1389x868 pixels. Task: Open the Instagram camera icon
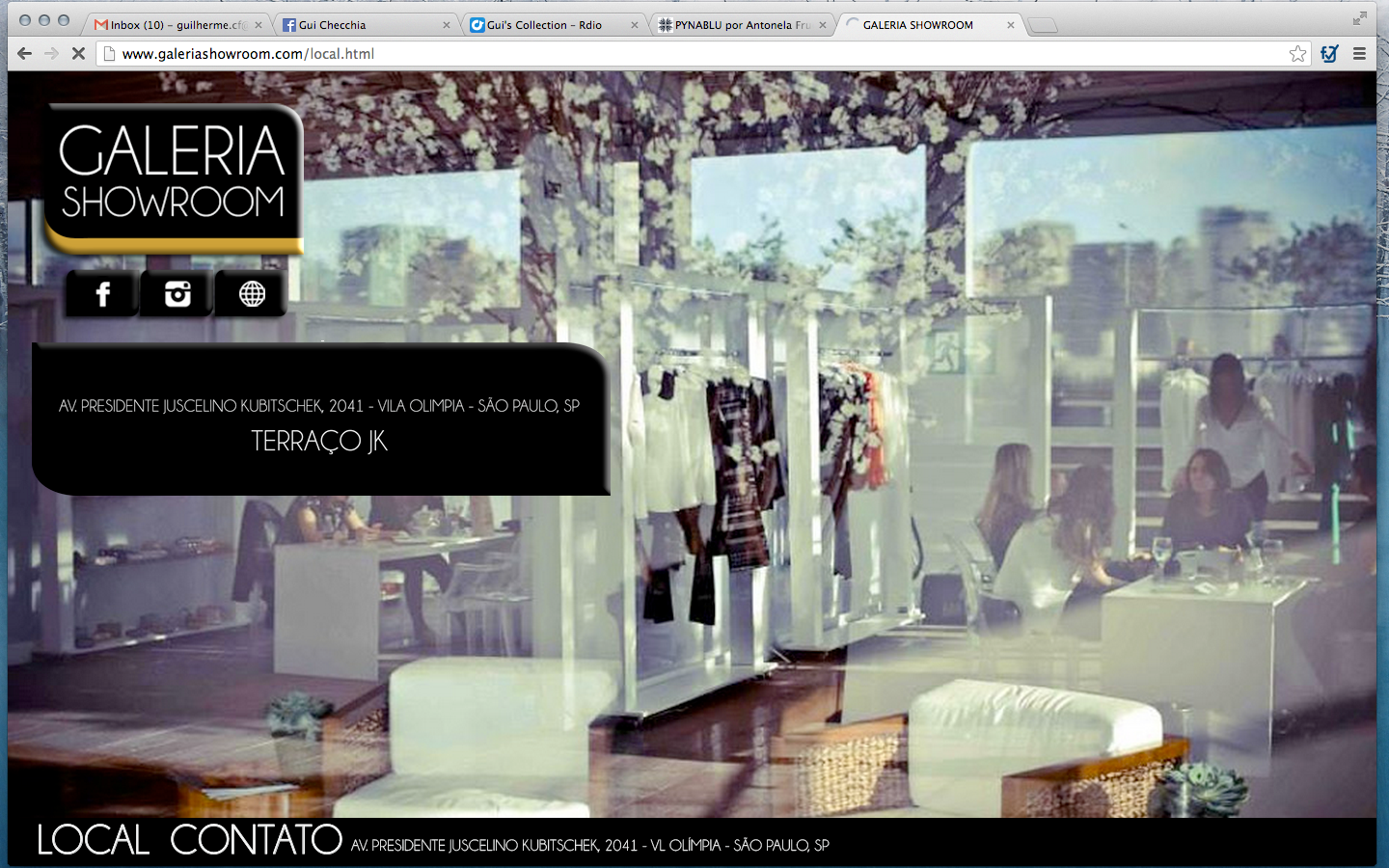coord(177,293)
